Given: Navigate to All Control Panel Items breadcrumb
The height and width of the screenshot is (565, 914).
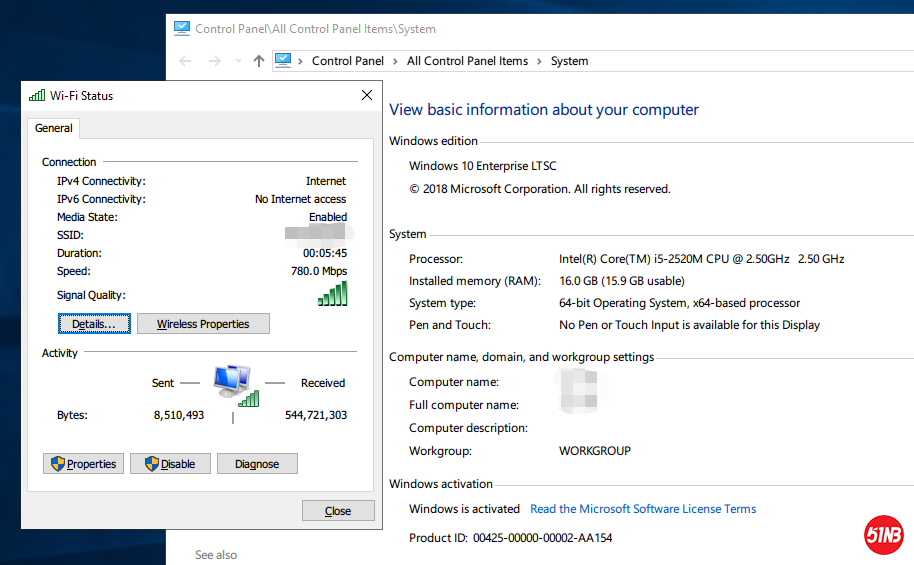Looking at the screenshot, I should tap(467, 61).
